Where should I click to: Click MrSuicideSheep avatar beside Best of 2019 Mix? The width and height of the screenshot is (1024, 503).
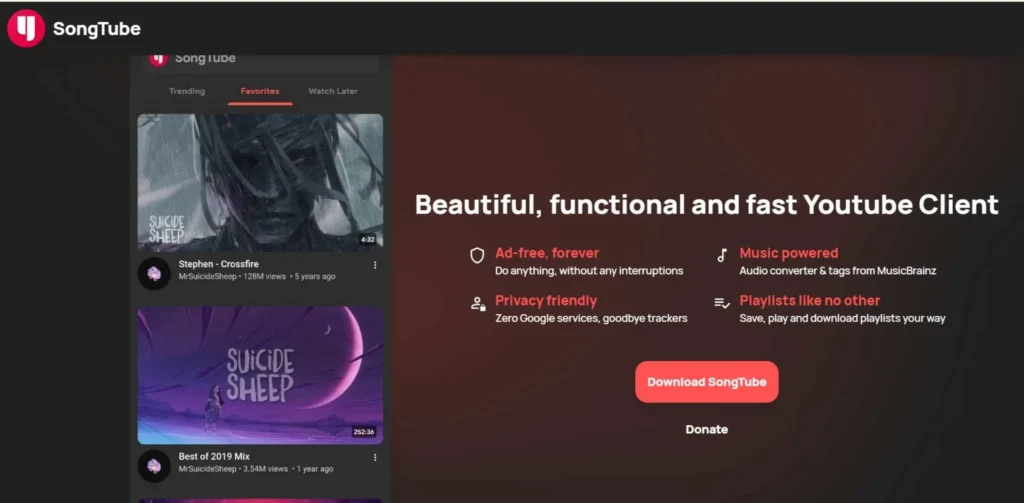pos(154,466)
